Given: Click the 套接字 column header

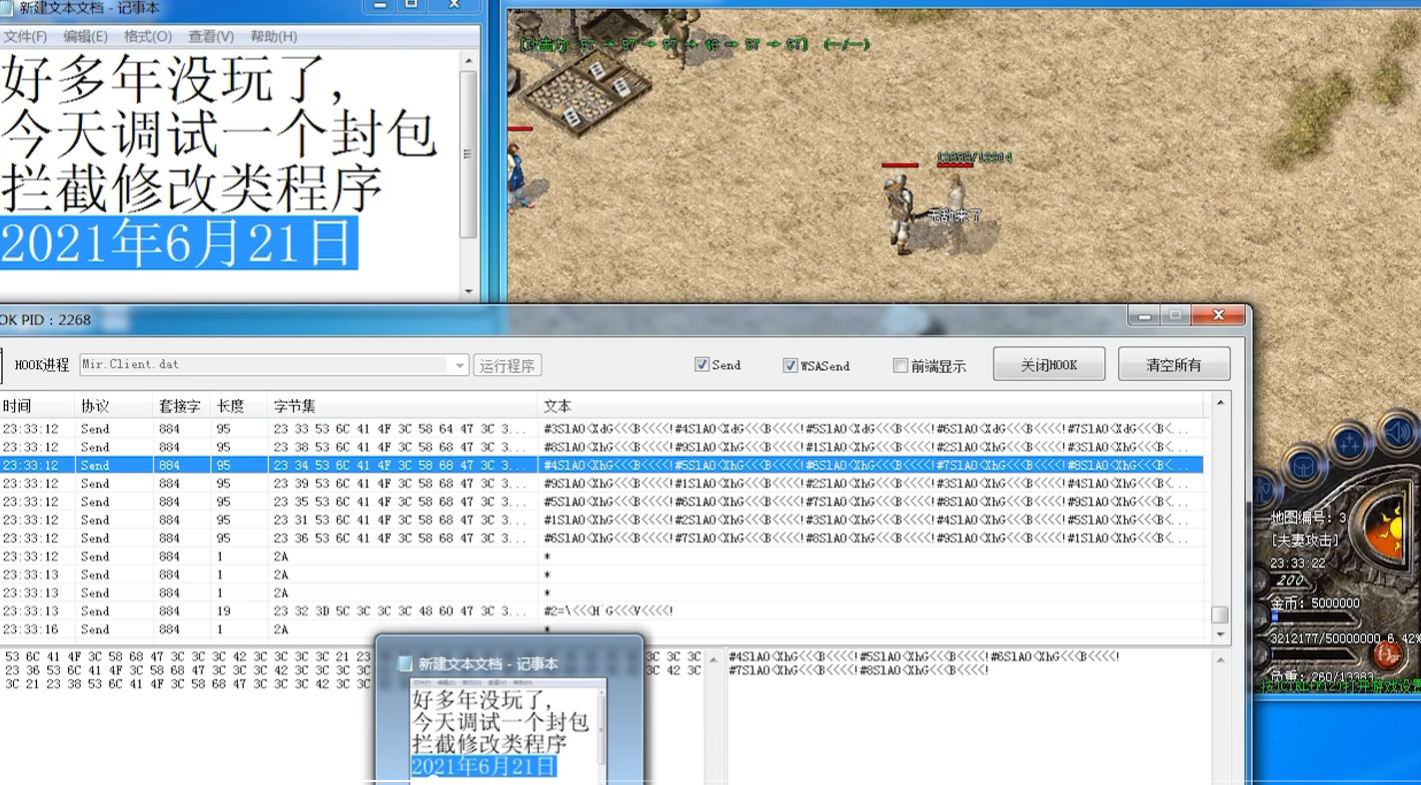Looking at the screenshot, I should 182,406.
